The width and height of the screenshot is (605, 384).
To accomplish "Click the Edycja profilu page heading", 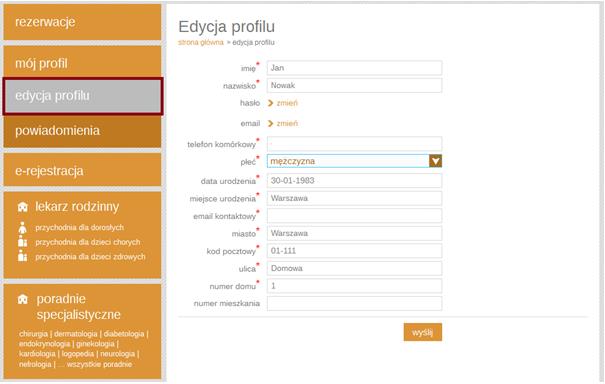I will 226,27.
